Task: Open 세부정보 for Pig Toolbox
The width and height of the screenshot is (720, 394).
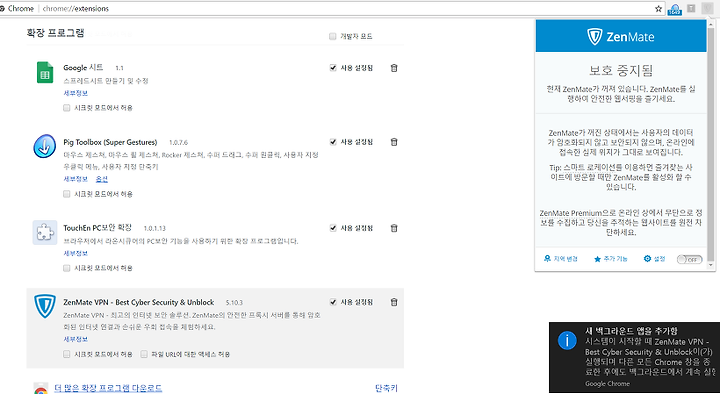Action: click(75, 179)
